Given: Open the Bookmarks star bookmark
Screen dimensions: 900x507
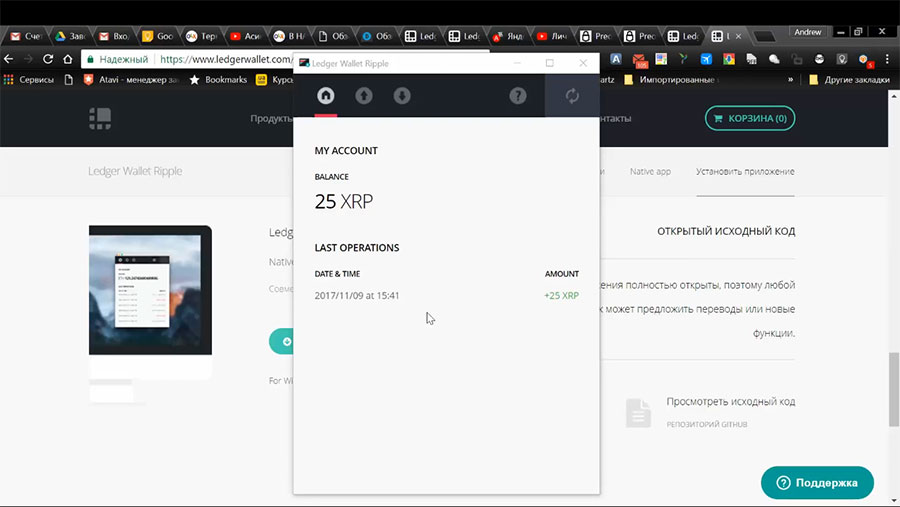Looking at the screenshot, I should tap(219, 80).
